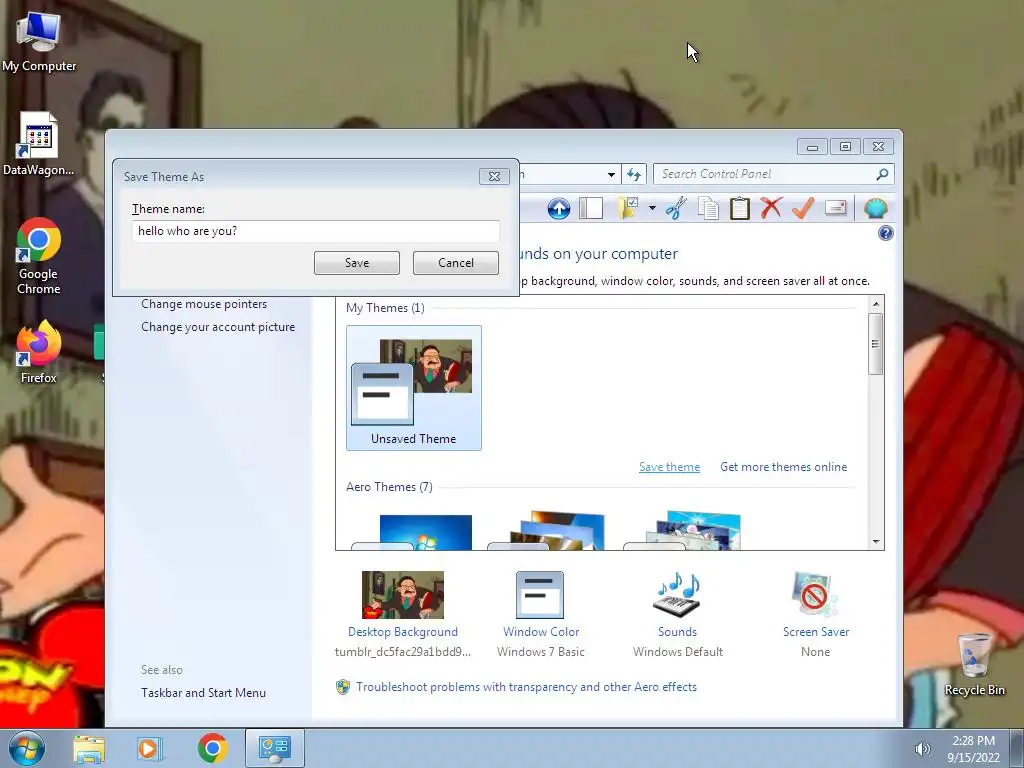Open Change mouse pointers link
1024x768 pixels.
tap(204, 304)
